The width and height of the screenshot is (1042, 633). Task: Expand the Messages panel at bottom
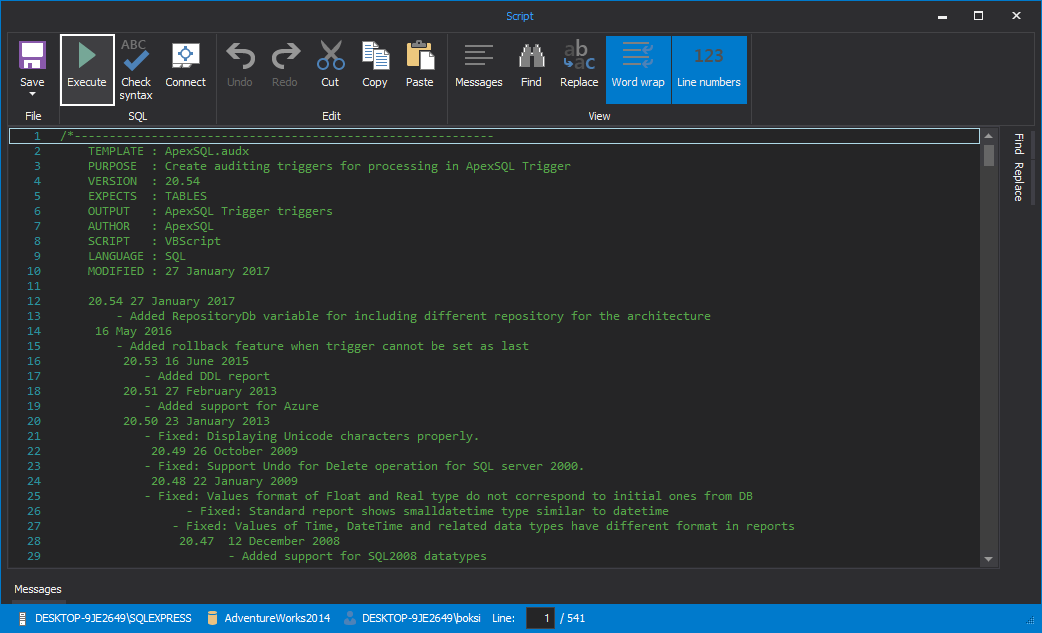click(38, 589)
